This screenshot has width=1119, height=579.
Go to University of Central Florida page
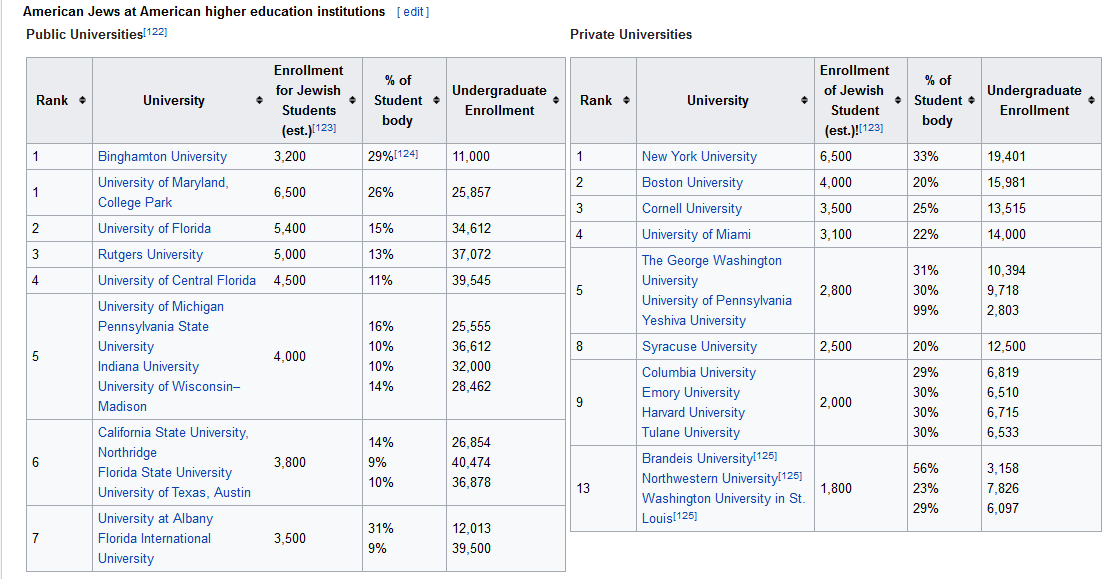176,281
